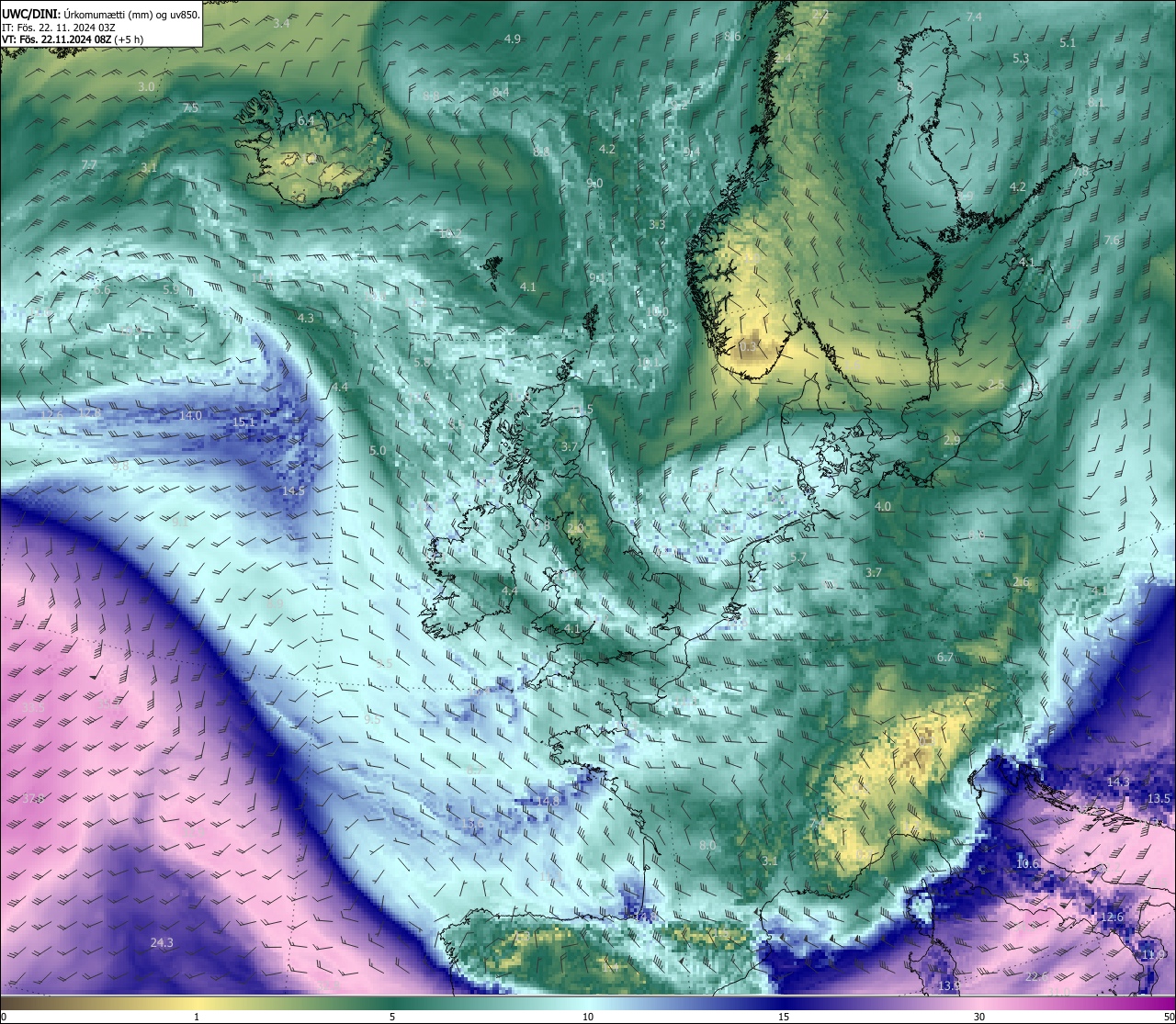Click the 2.6 value on the map

(x=1021, y=582)
